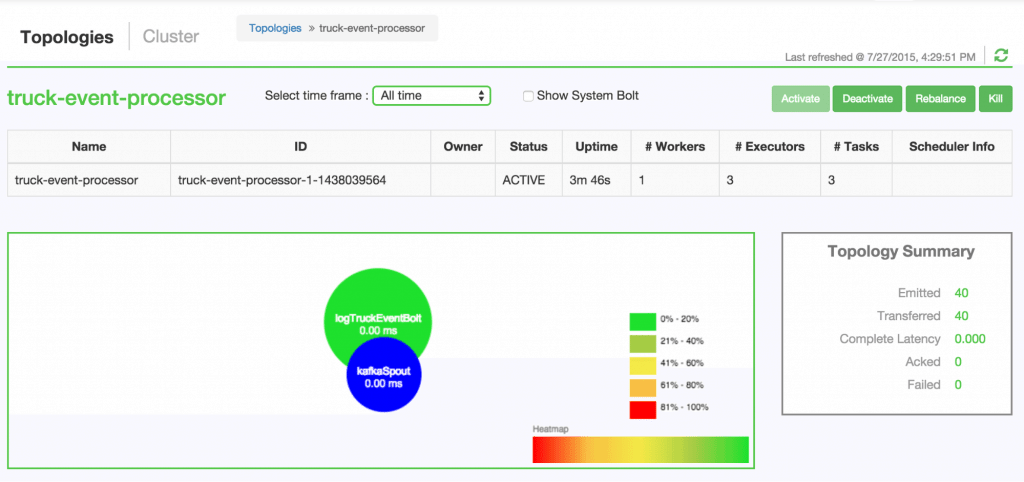1024x482 pixels.
Task: Click the 21% - 40% legend swatch
Action: point(642,343)
